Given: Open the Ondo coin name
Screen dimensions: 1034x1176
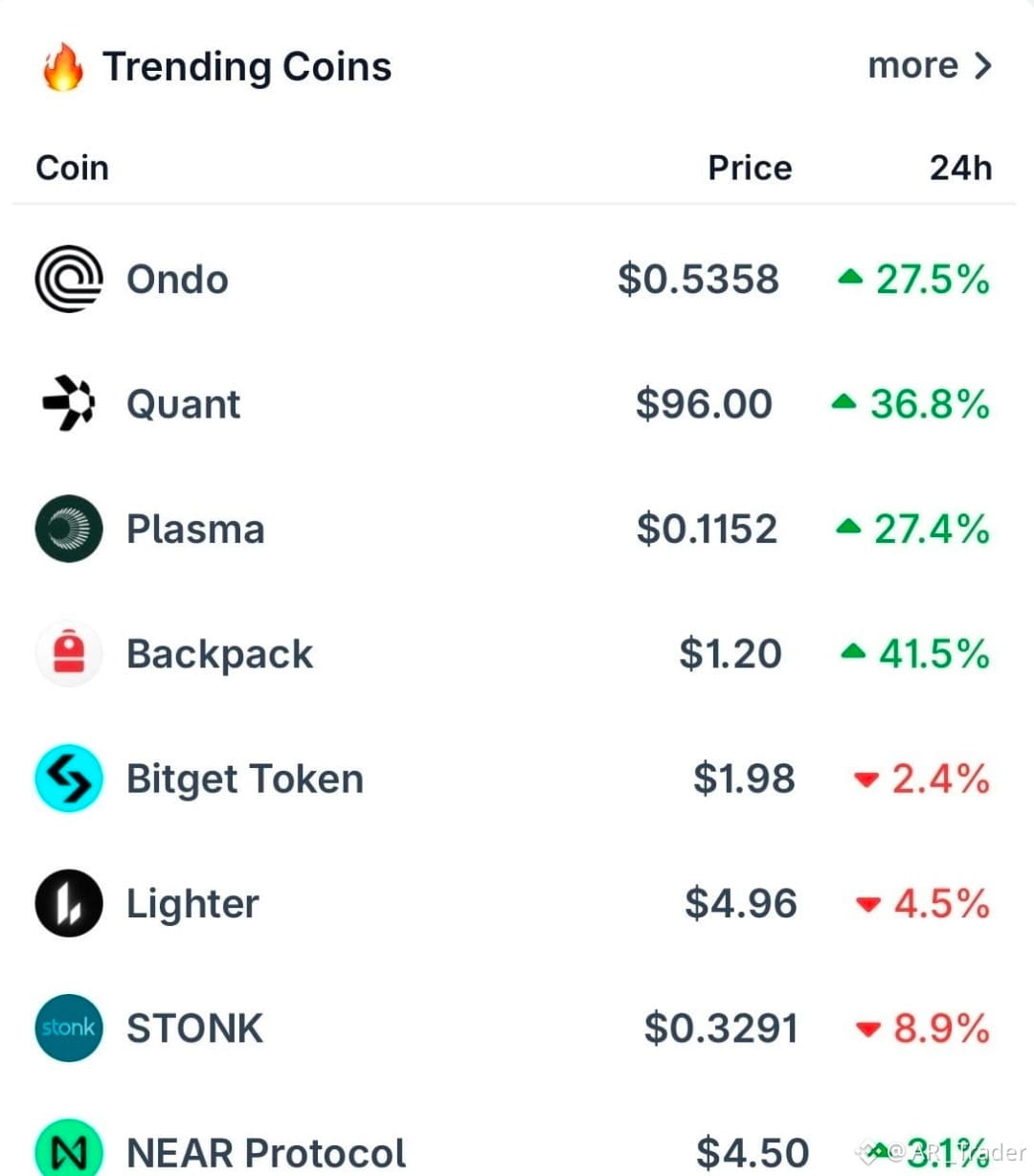Looking at the screenshot, I should pyautogui.click(x=178, y=280).
